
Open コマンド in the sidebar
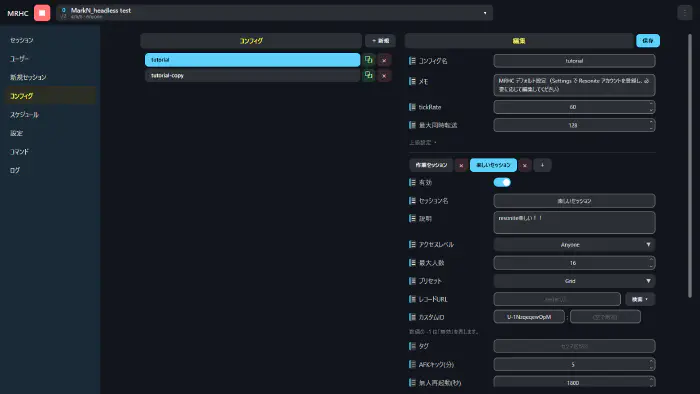click(x=19, y=152)
